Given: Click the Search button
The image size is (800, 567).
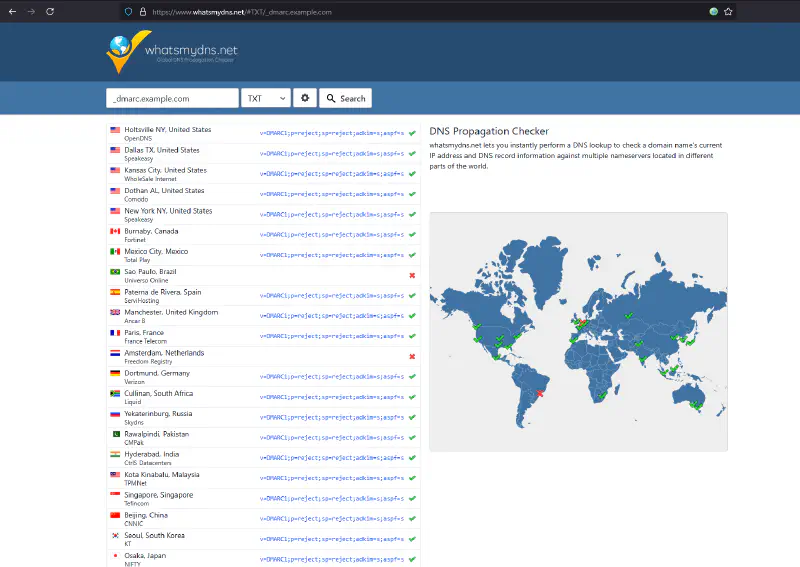Looking at the screenshot, I should 345,98.
